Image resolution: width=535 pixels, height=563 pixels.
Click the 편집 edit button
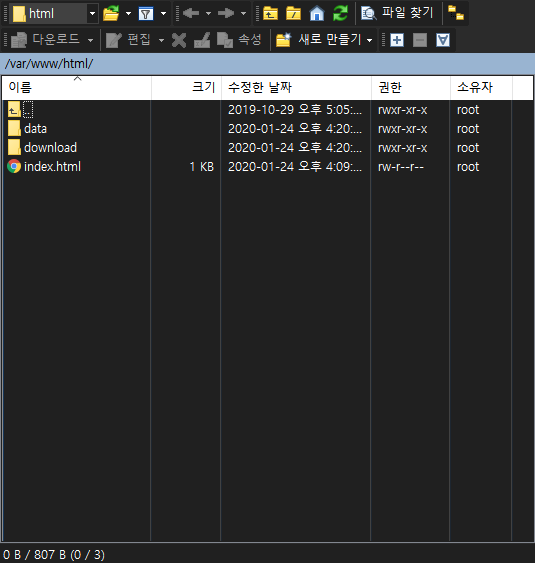[x=128, y=39]
